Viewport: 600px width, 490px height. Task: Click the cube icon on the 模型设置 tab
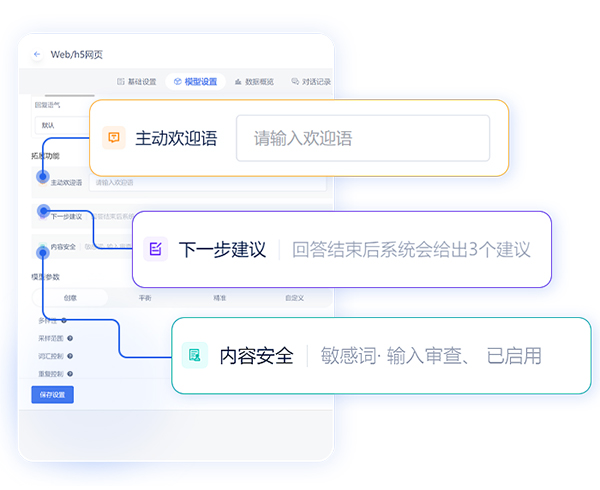point(178,81)
